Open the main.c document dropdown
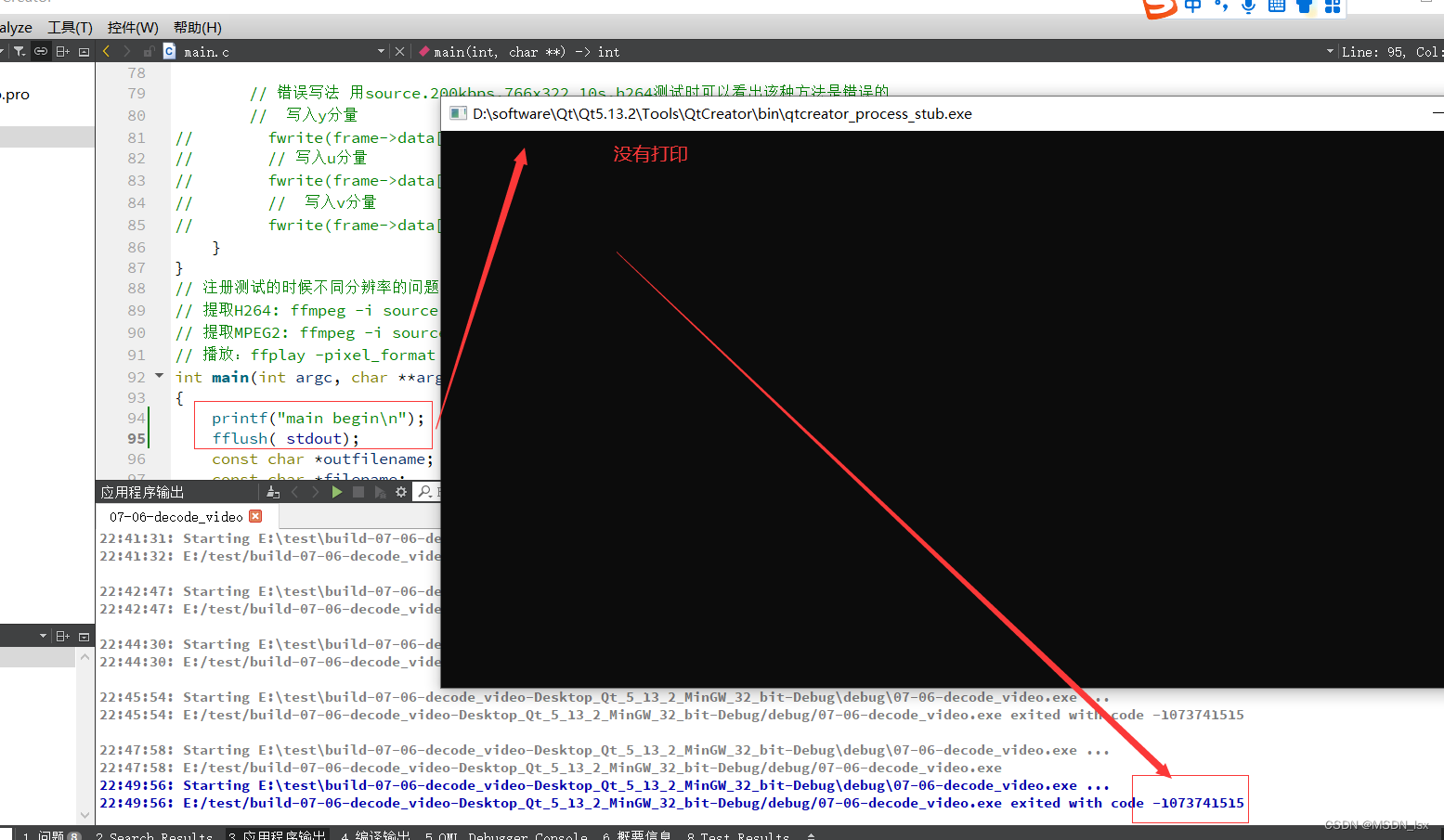 pos(381,51)
